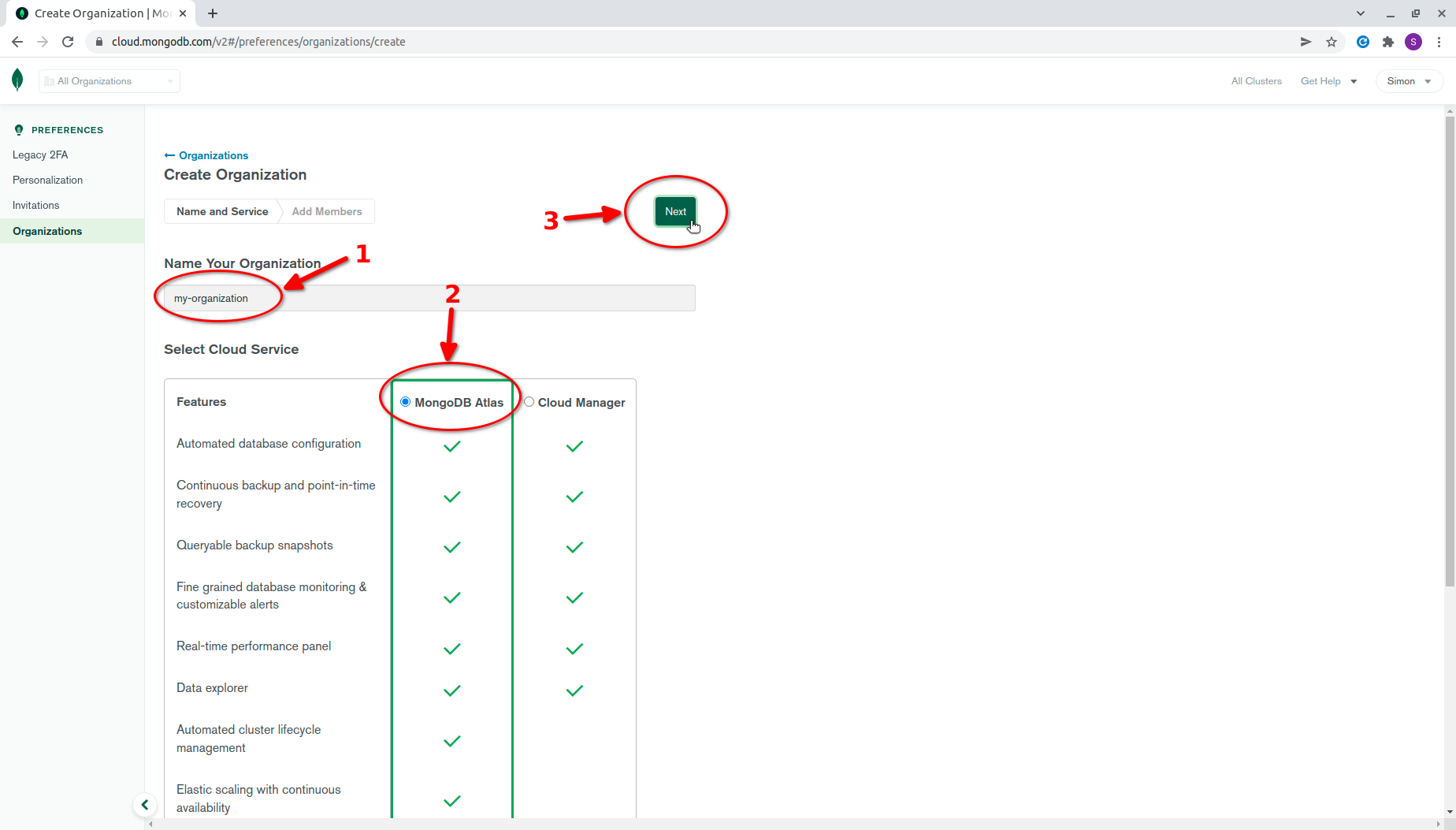This screenshot has width=1456, height=830.
Task: Open Invitations in the sidebar
Action: pos(35,205)
